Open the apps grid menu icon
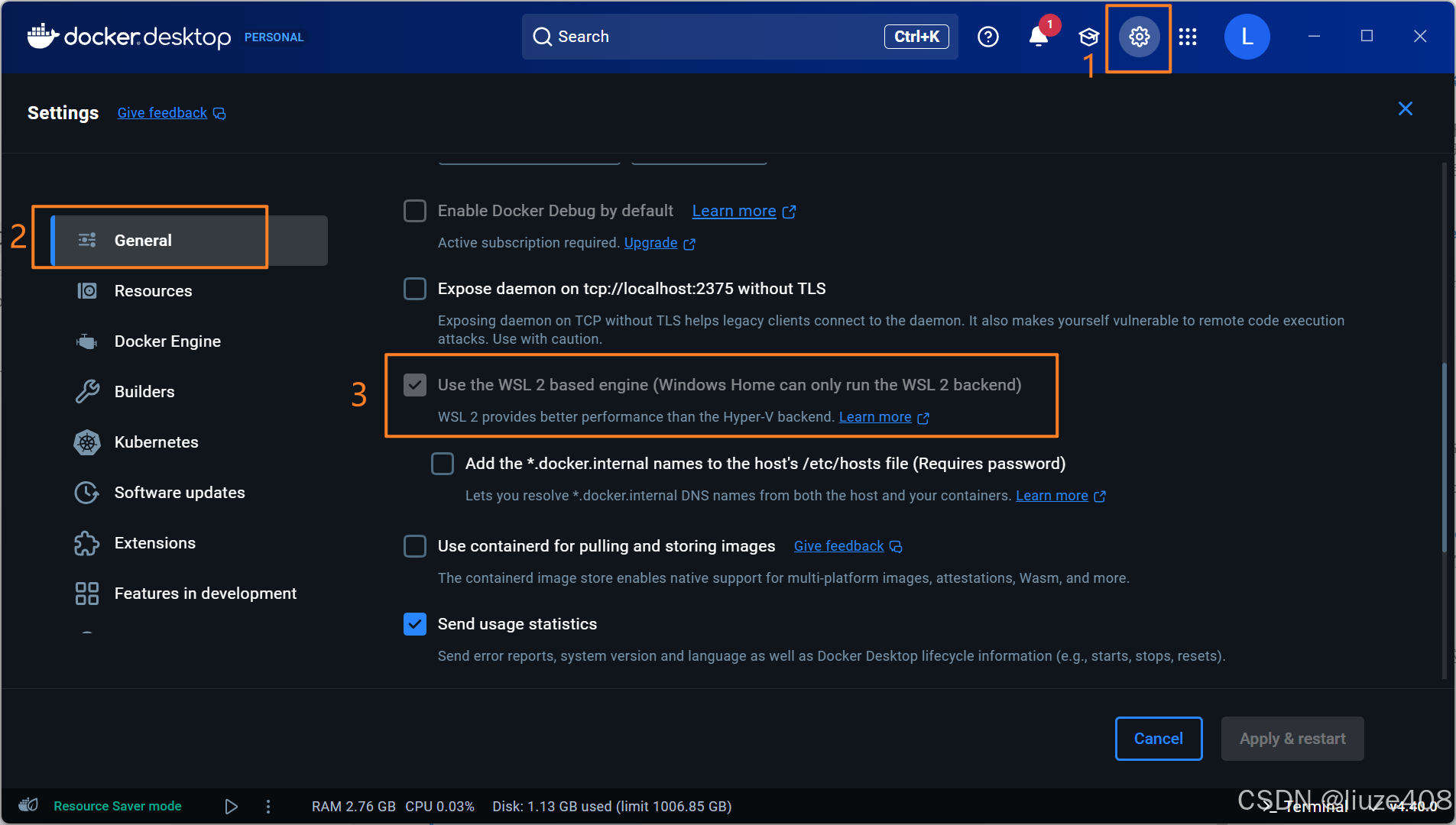This screenshot has width=1456, height=825. tap(1188, 37)
